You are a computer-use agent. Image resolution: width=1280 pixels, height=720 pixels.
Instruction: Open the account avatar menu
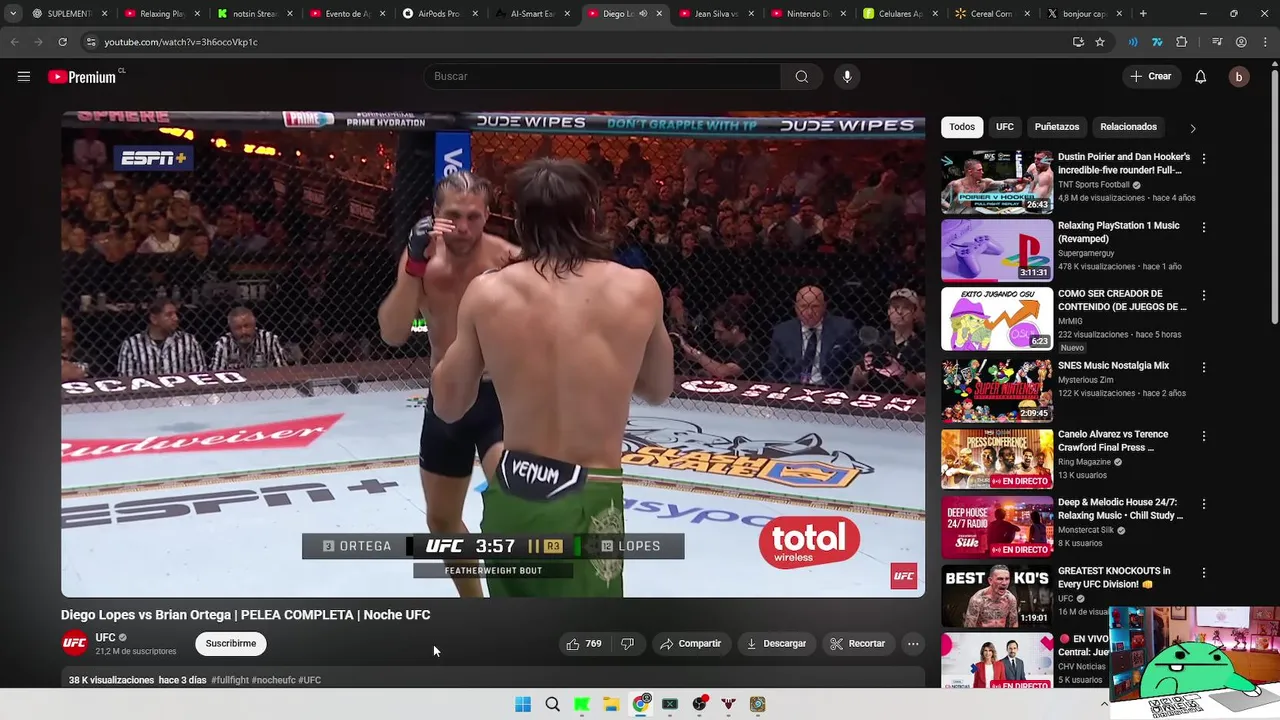[x=1238, y=77]
